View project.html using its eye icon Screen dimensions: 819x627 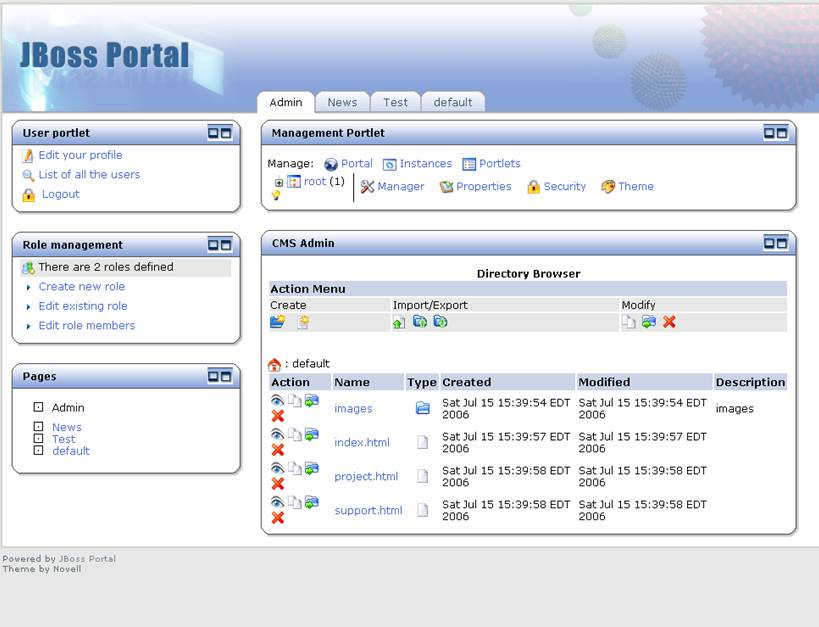pos(277,469)
